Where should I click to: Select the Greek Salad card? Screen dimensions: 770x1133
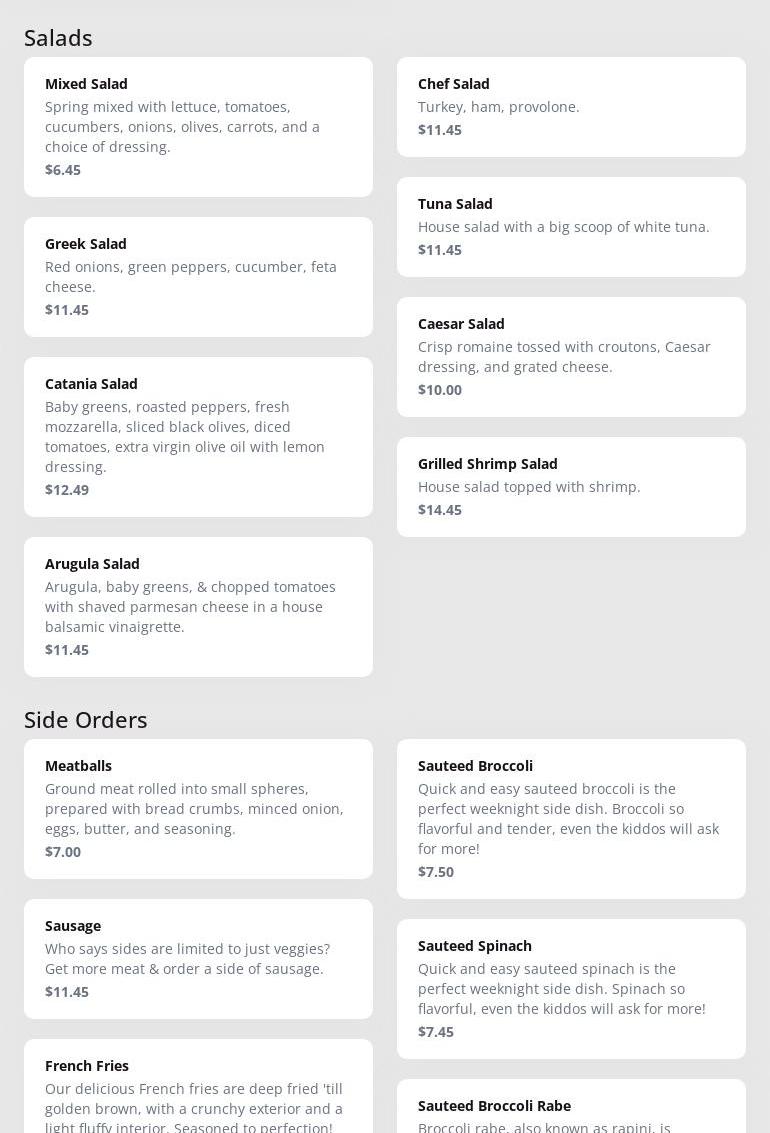pos(198,276)
